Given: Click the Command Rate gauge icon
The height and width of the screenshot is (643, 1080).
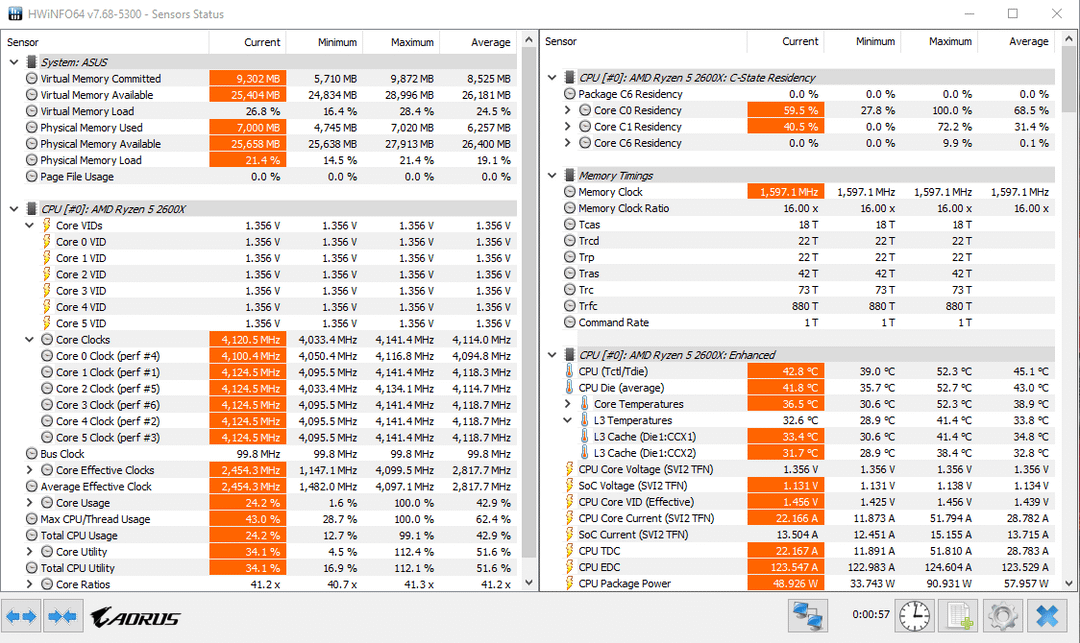Looking at the screenshot, I should pos(570,322).
